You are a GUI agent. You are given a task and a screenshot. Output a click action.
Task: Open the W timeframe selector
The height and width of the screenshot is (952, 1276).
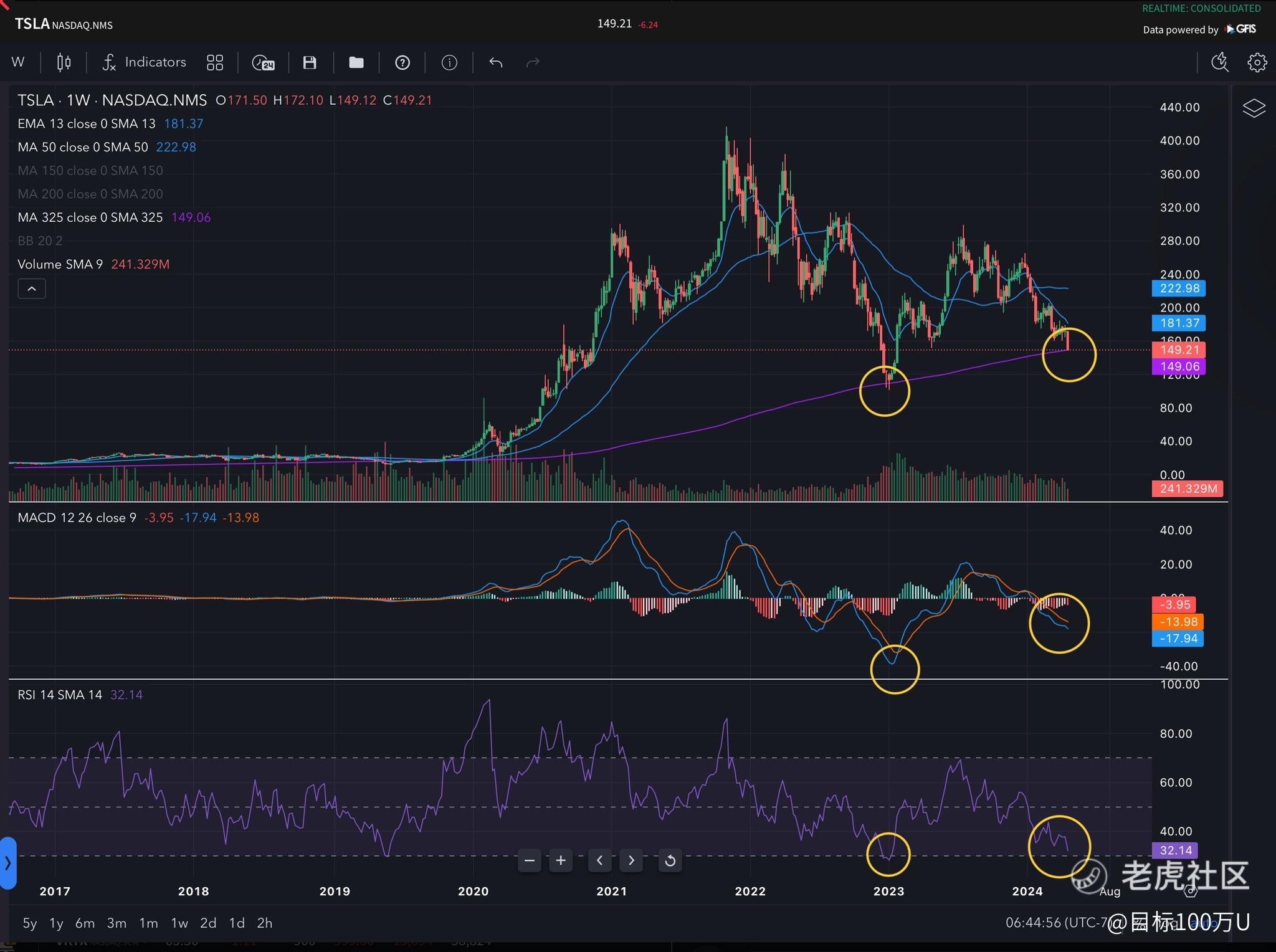(x=18, y=62)
